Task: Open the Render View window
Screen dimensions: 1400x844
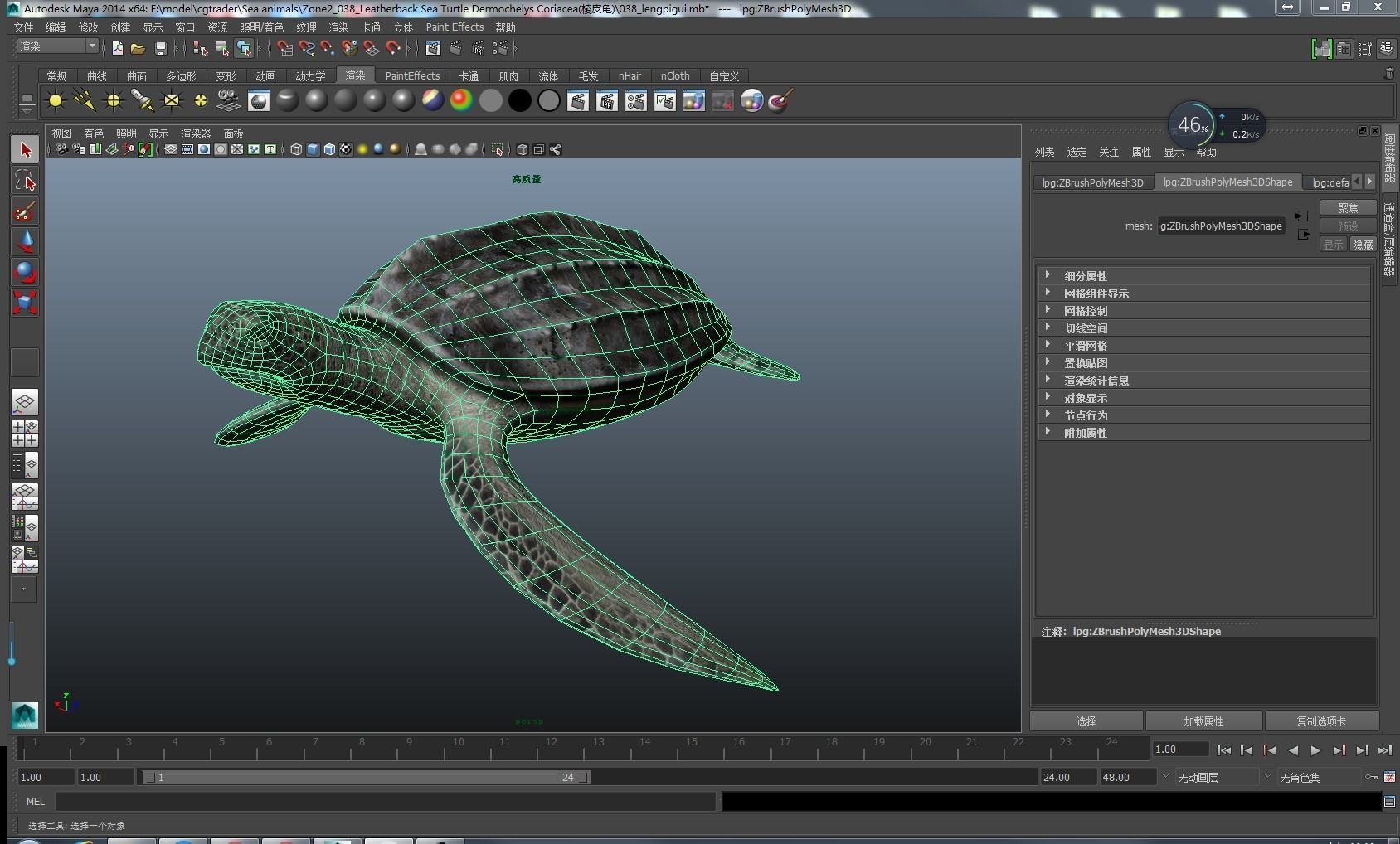Action: [433, 48]
